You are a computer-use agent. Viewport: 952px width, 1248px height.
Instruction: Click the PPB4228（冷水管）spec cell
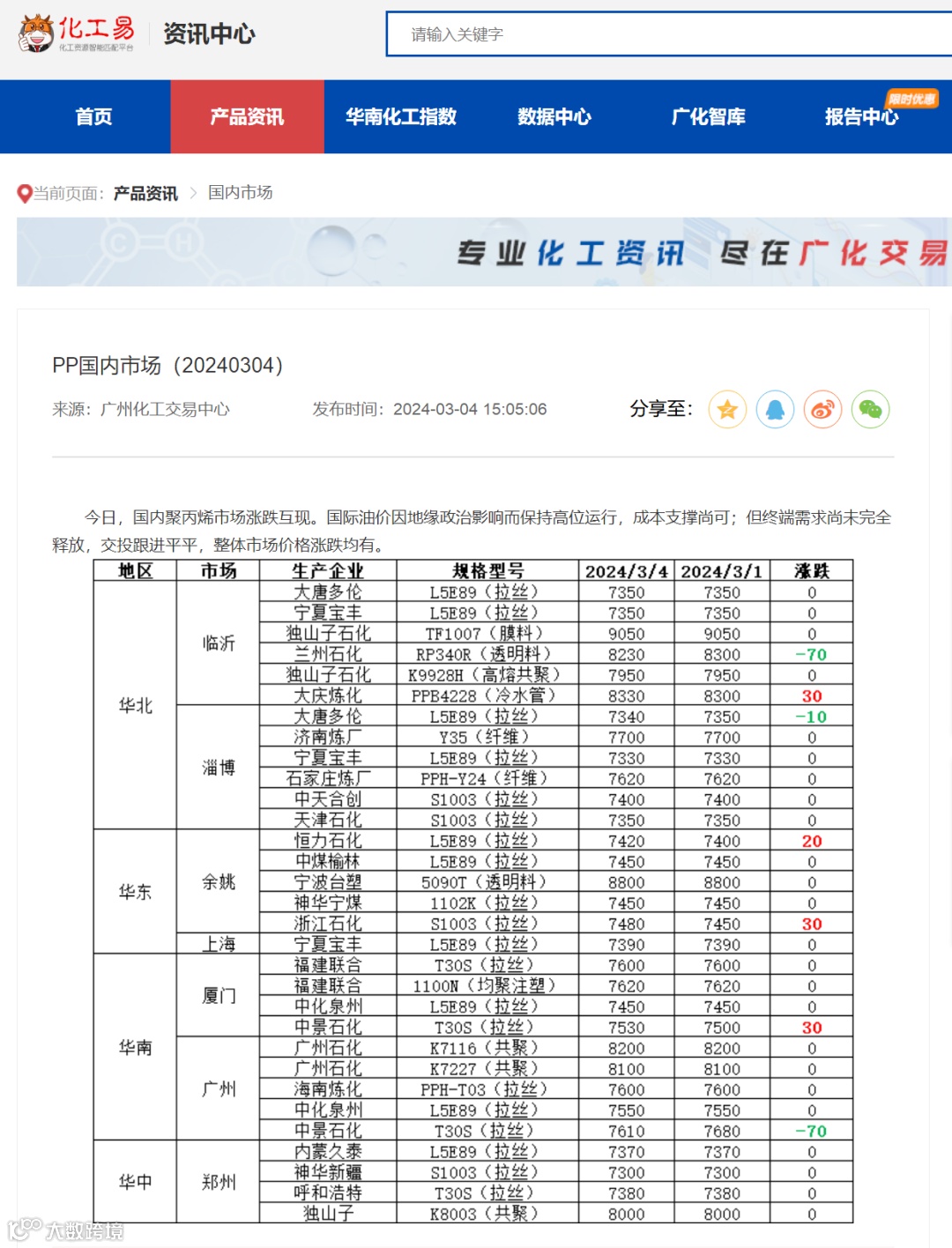point(487,695)
